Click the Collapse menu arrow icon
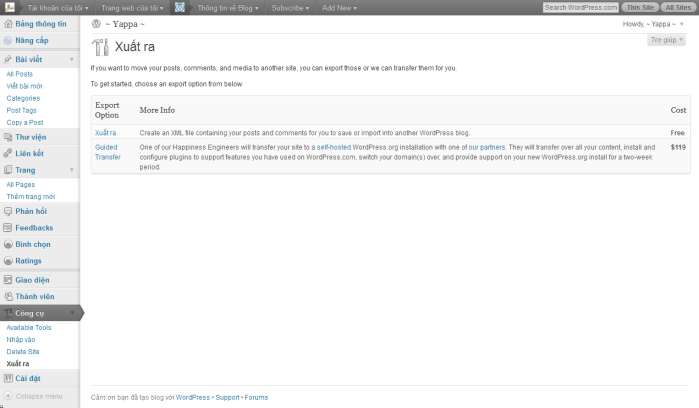699x408 pixels. (8, 397)
